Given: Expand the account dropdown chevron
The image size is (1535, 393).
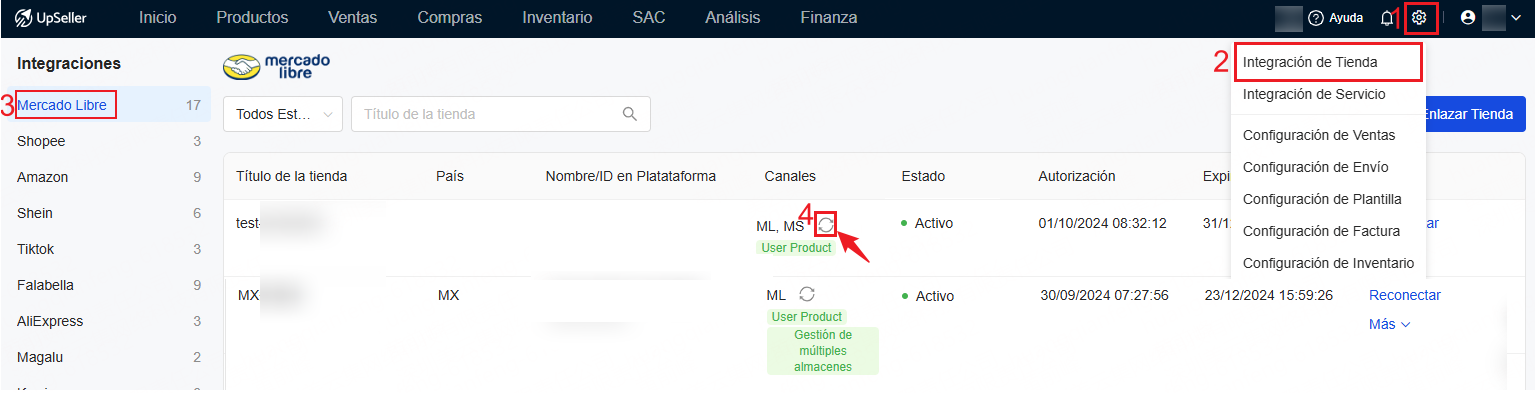Looking at the screenshot, I should 1515,18.
